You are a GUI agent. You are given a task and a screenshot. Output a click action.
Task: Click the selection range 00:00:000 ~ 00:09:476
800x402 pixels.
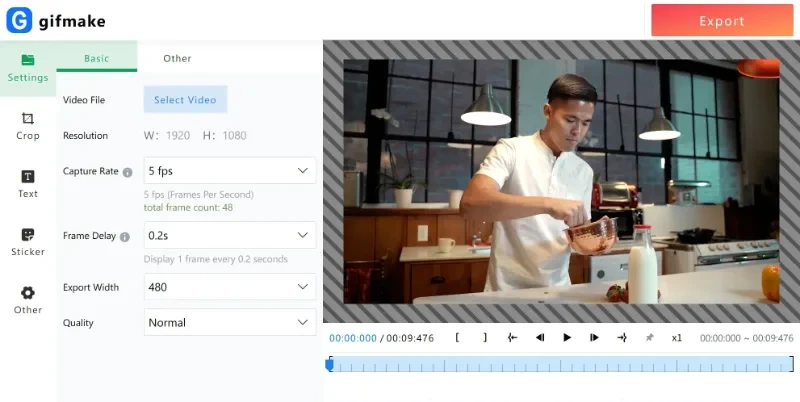pos(746,338)
